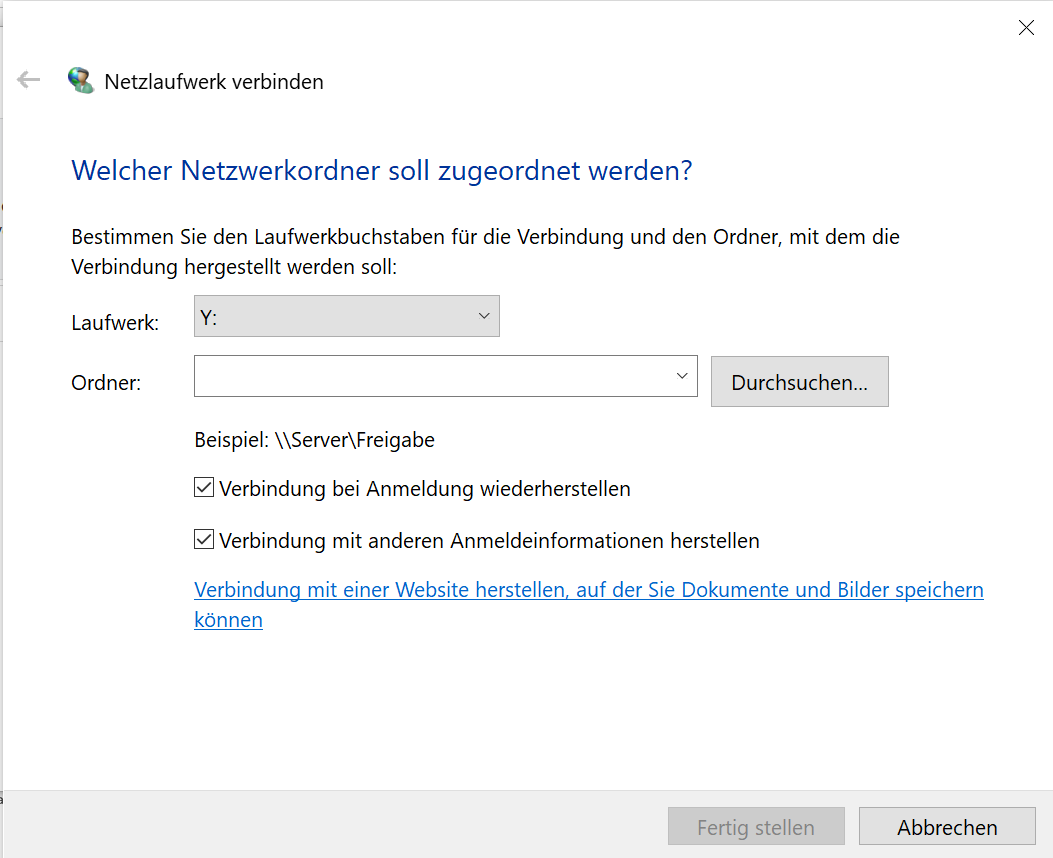This screenshot has width=1053, height=858.
Task: Click the 'Fertig stellen' button
Action: point(755,827)
